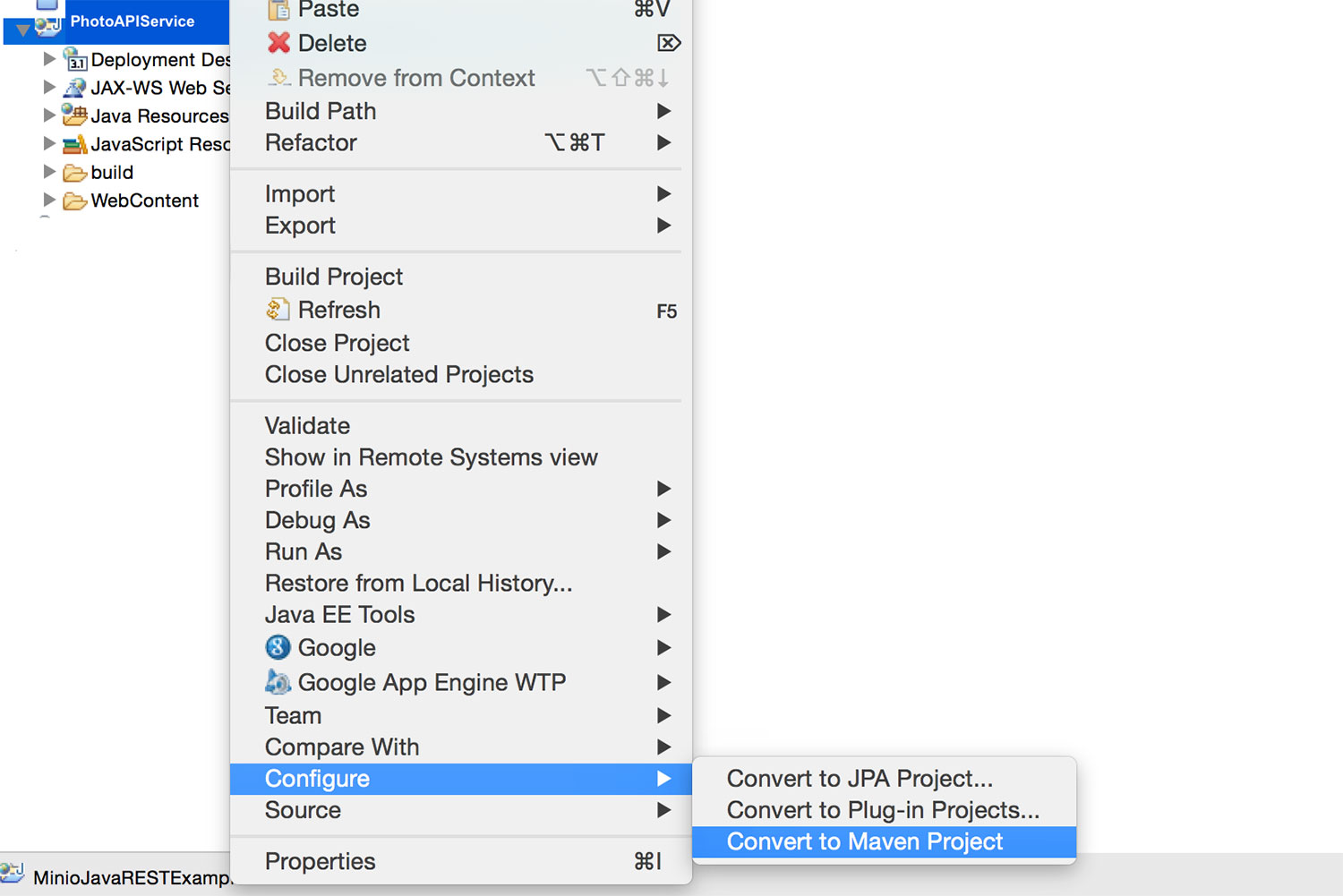The width and height of the screenshot is (1343, 896).
Task: Click the Google App Engine WTP icon
Action: point(278,682)
